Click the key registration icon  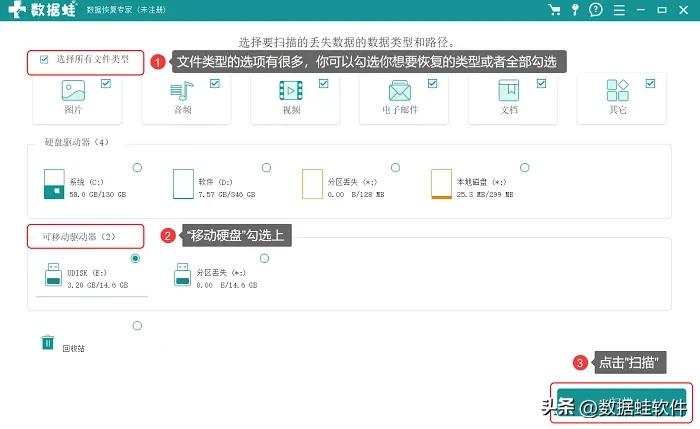[x=575, y=9]
